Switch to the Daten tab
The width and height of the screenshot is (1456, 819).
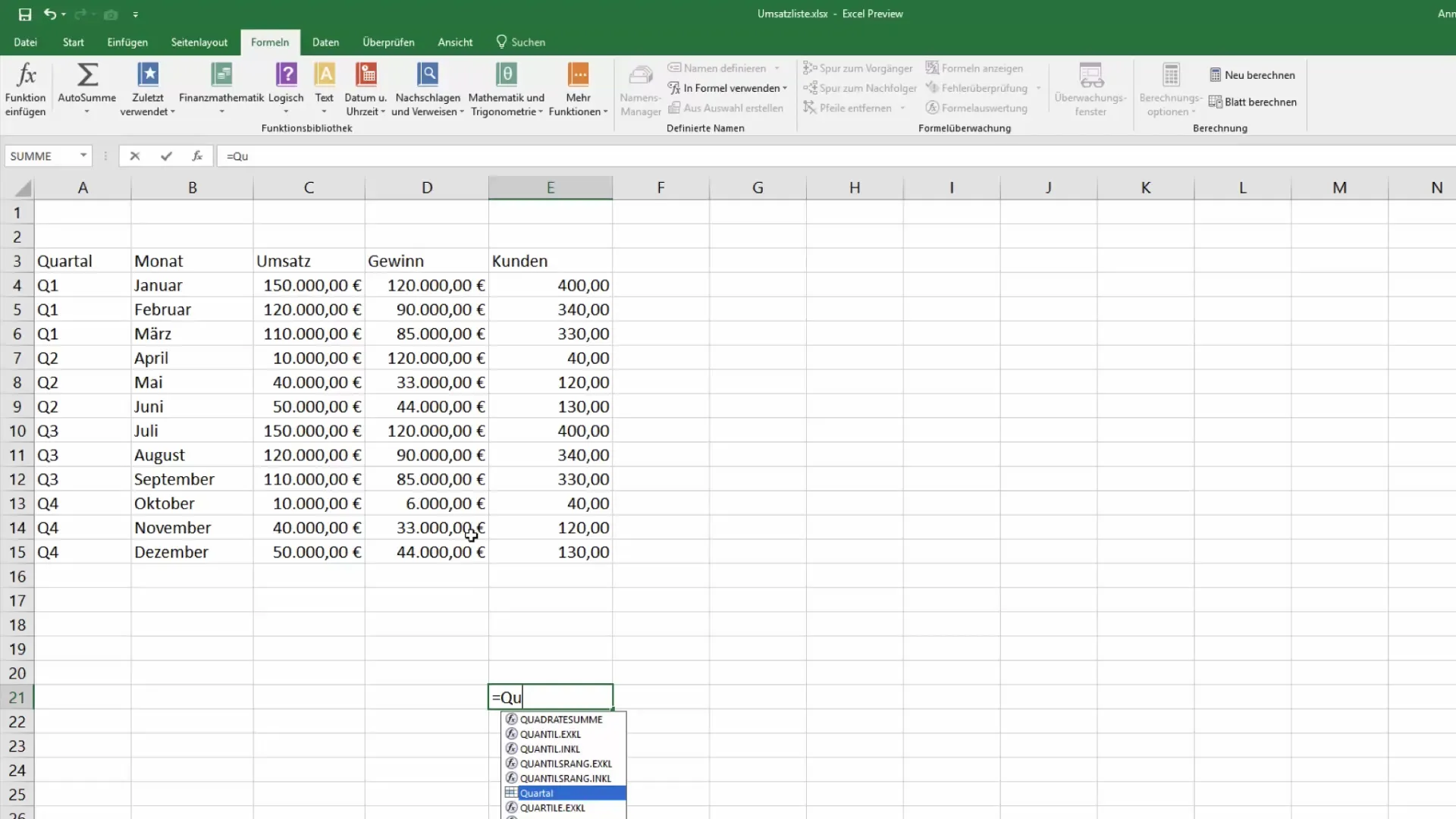click(325, 42)
